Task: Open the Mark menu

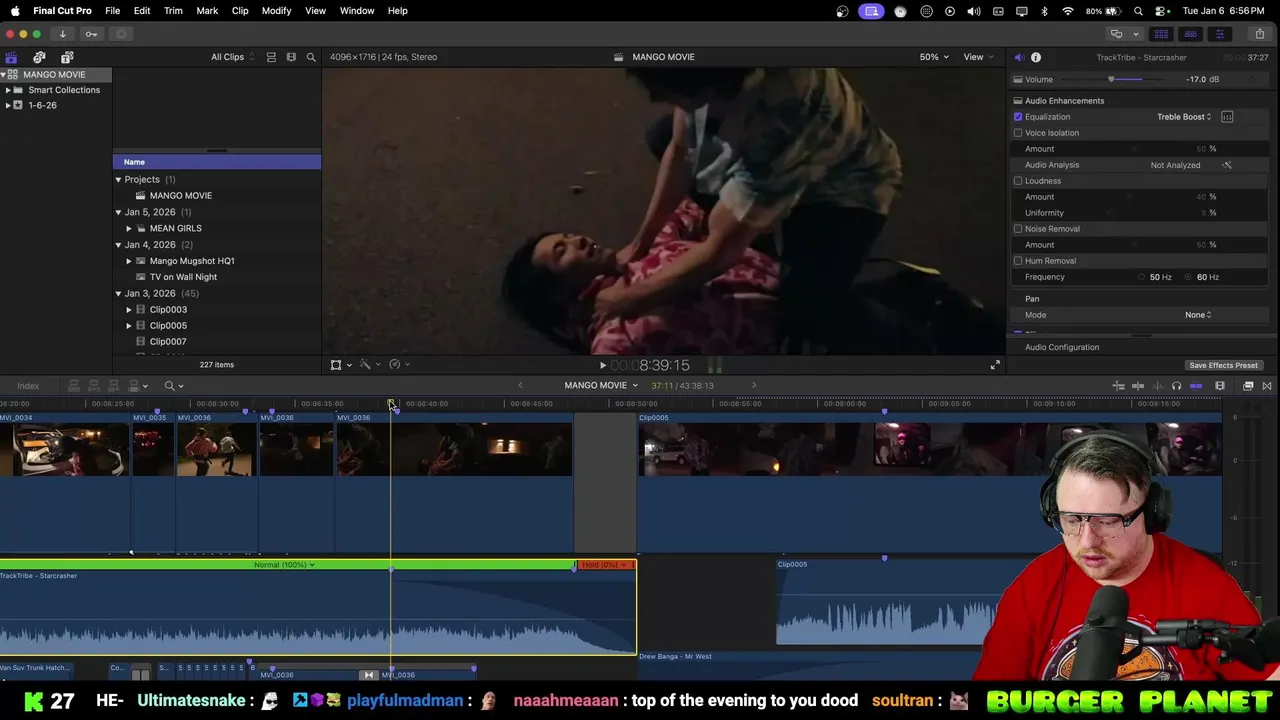Action: [207, 11]
